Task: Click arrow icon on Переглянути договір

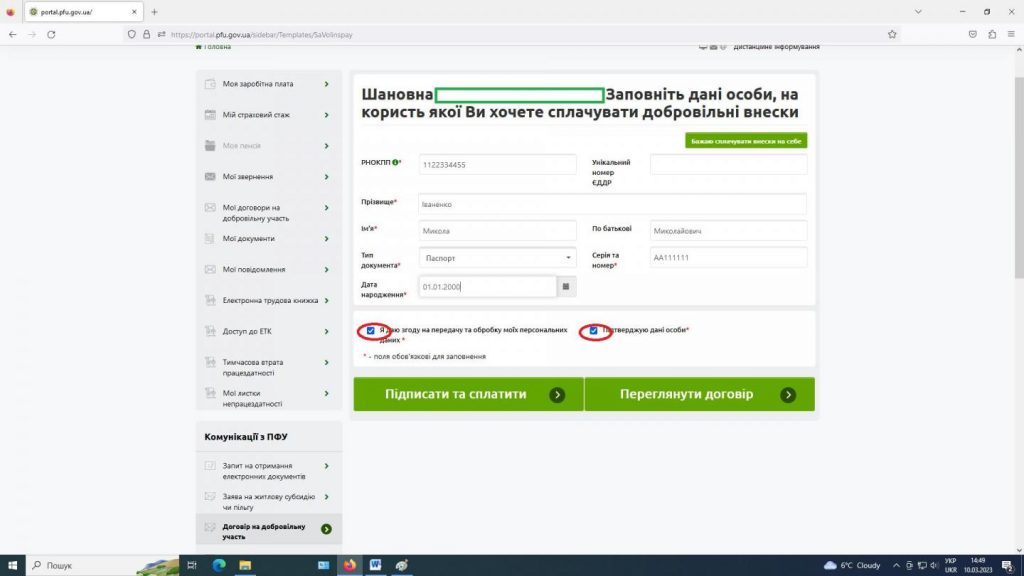Action: [788, 394]
